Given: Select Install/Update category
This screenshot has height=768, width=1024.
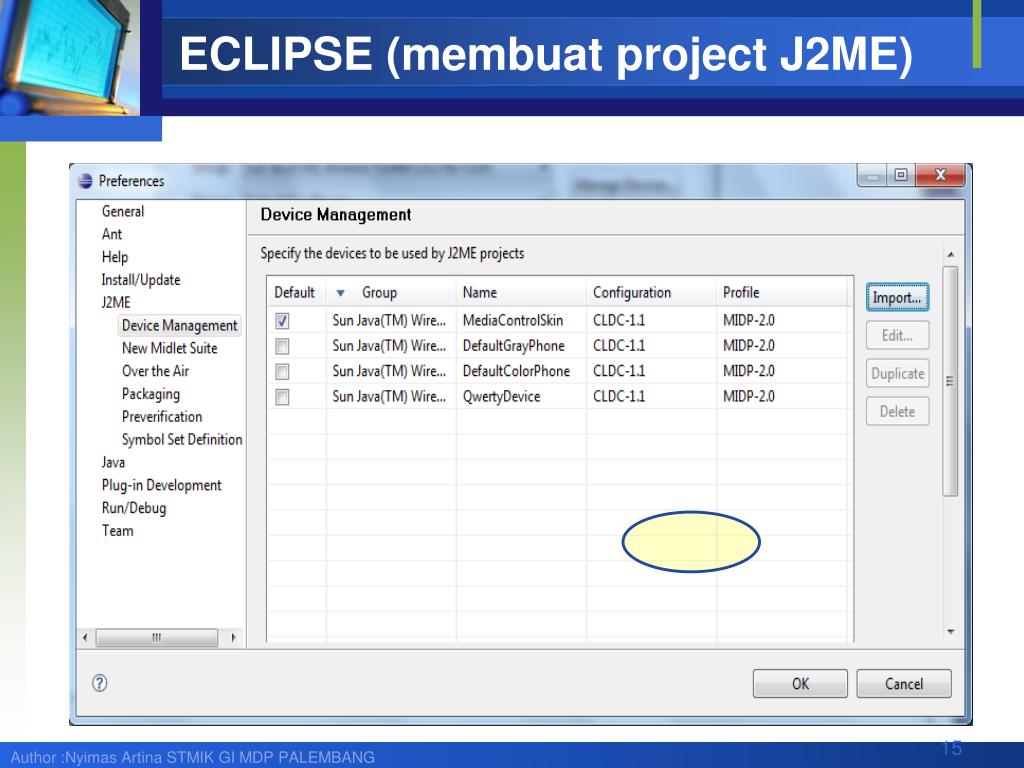Looking at the screenshot, I should pos(140,280).
